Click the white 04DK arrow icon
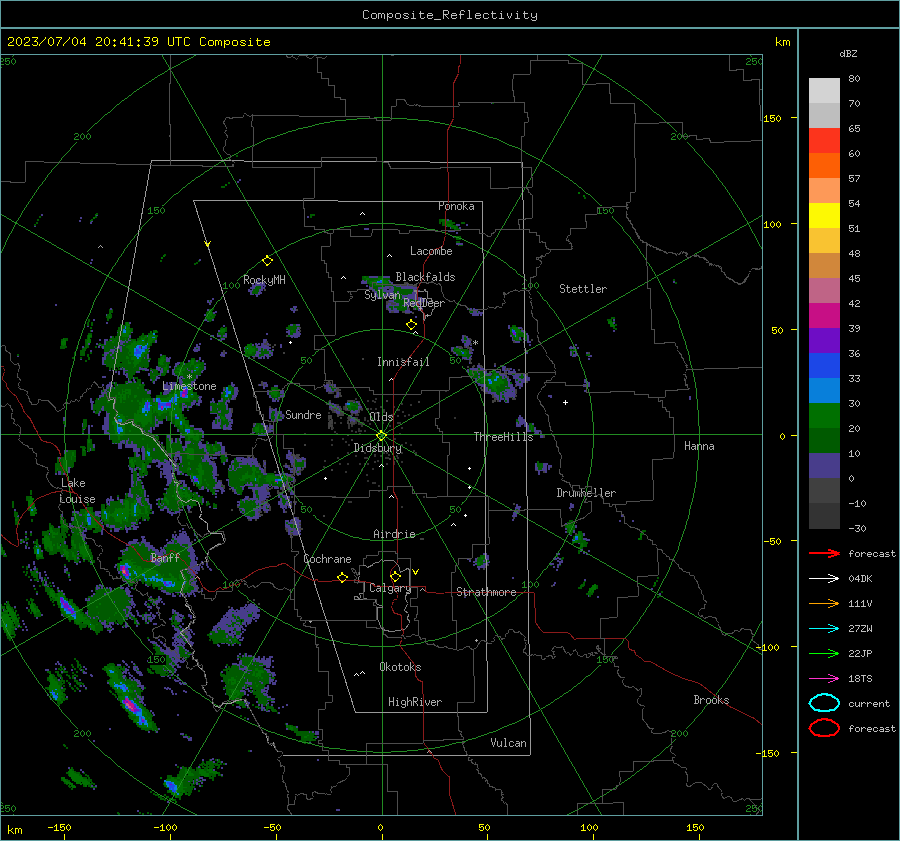The image size is (900, 841). [824, 579]
